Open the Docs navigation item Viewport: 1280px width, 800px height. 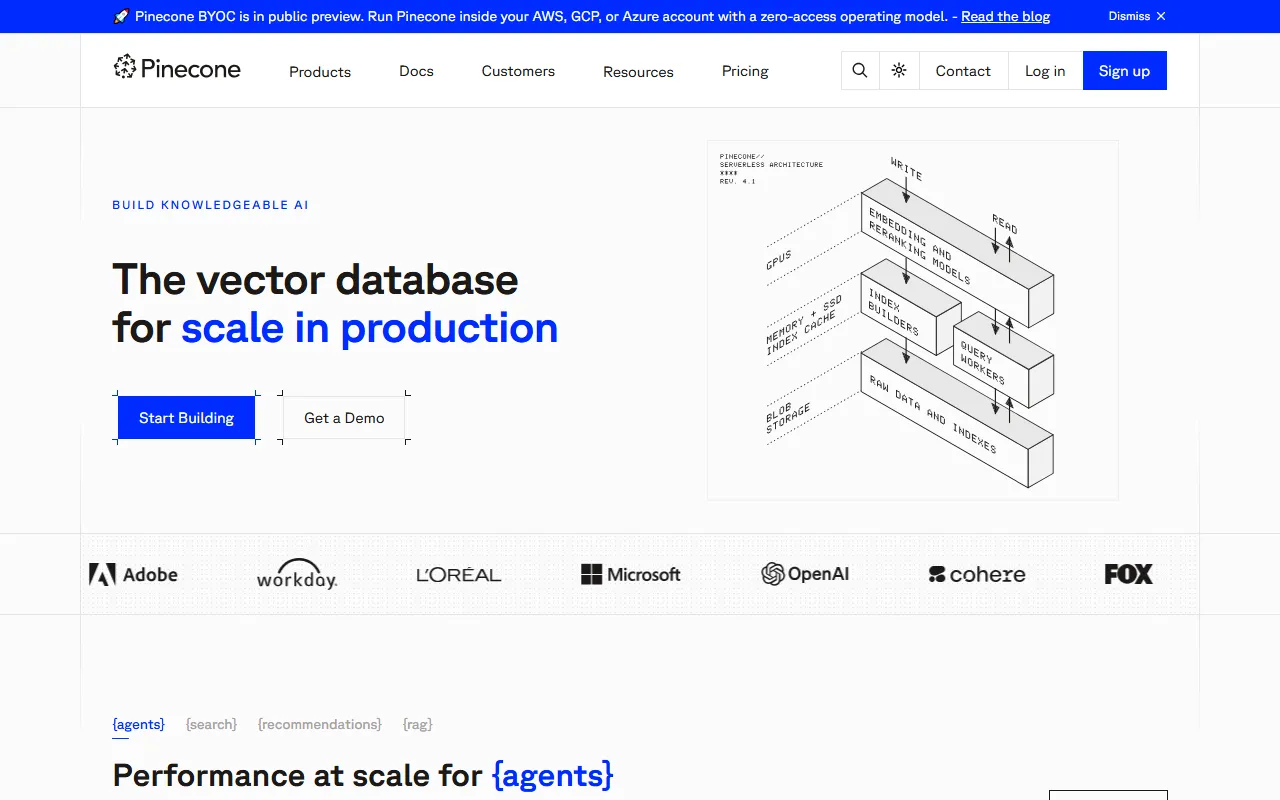416,71
